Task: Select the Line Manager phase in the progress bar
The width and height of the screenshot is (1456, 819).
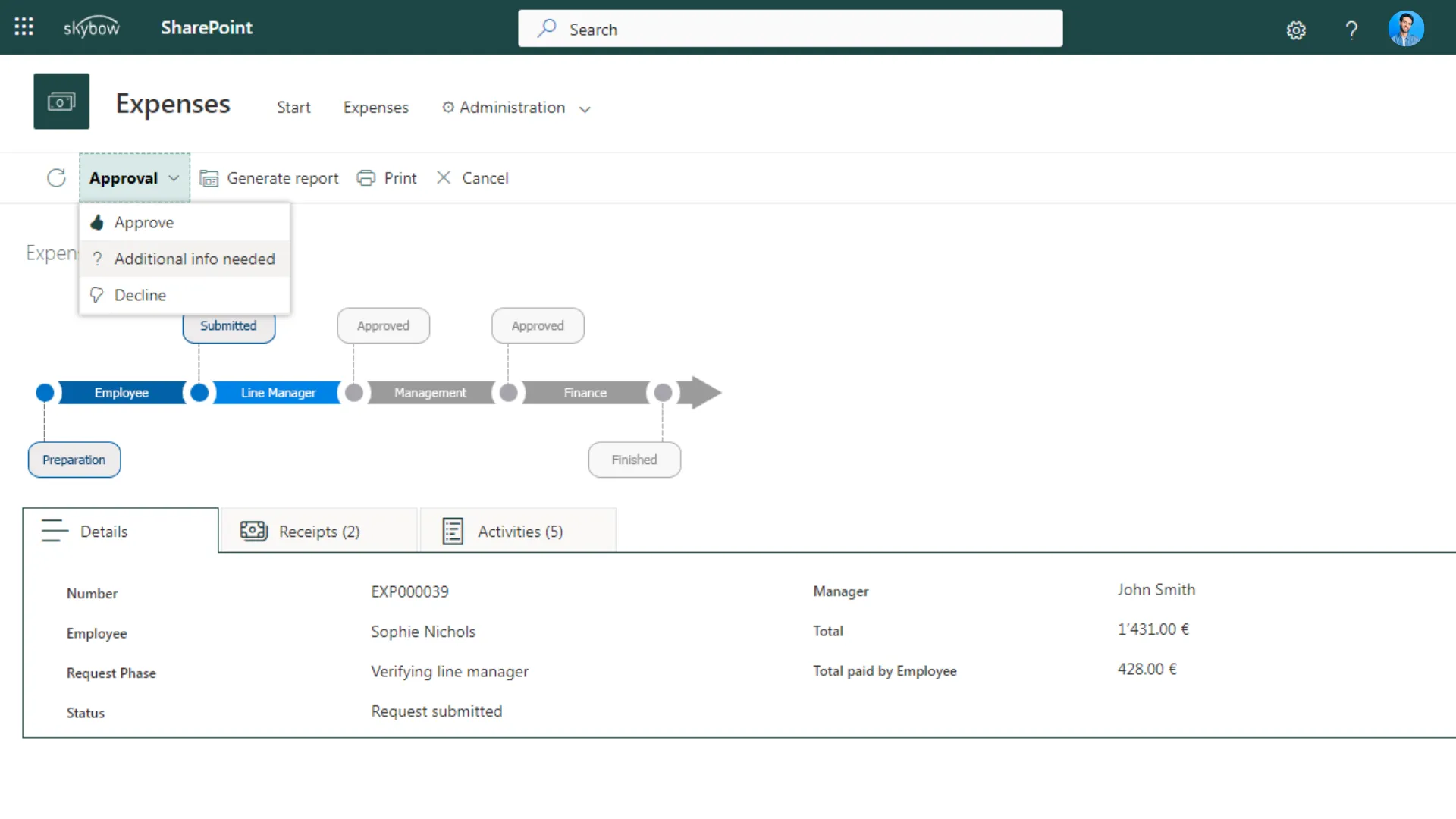Action: (x=278, y=392)
